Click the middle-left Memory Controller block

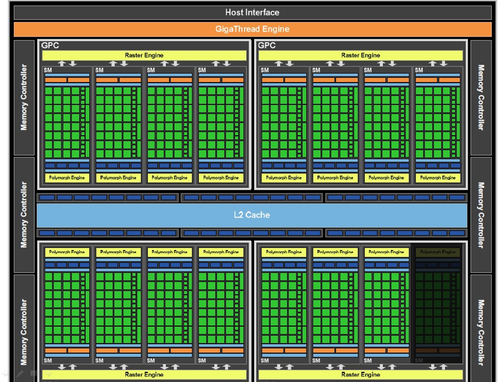coord(24,215)
